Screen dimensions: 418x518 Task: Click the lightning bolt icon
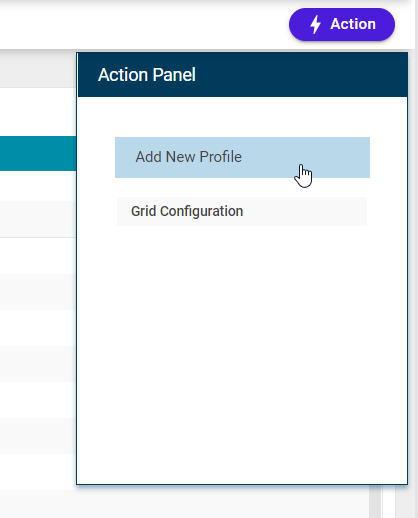coord(315,25)
